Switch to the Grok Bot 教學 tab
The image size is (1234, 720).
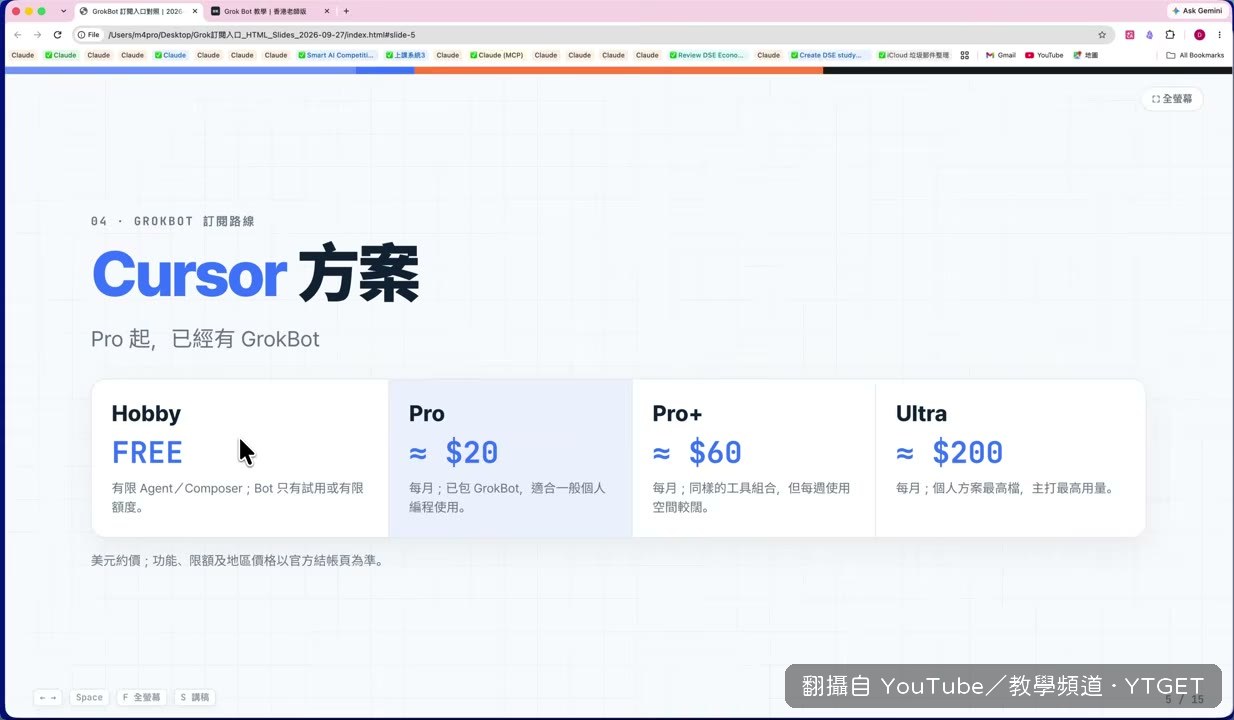tap(270, 11)
